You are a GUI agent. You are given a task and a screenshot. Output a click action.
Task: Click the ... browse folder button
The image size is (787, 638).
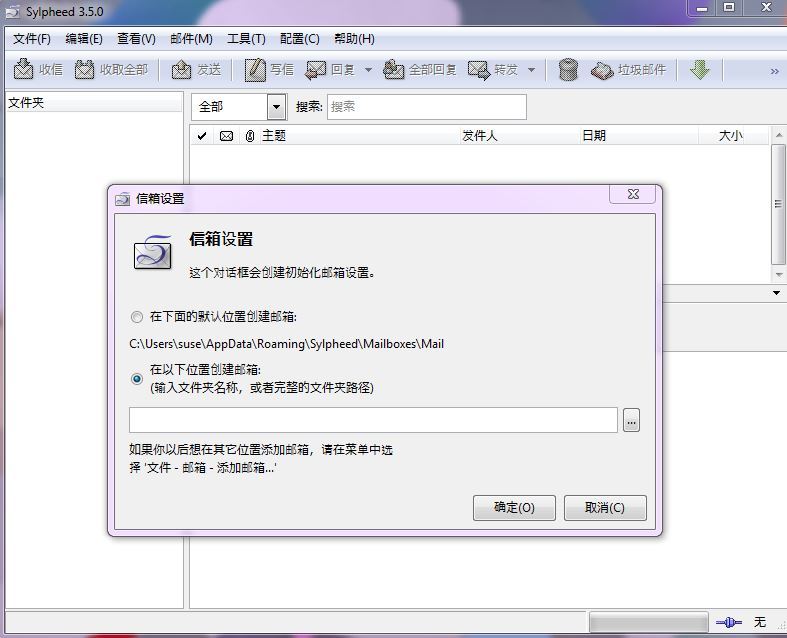[631, 420]
